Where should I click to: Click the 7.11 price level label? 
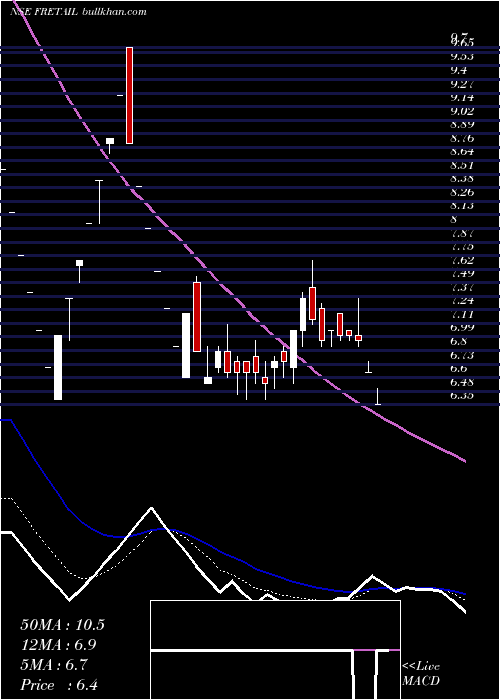click(x=462, y=315)
